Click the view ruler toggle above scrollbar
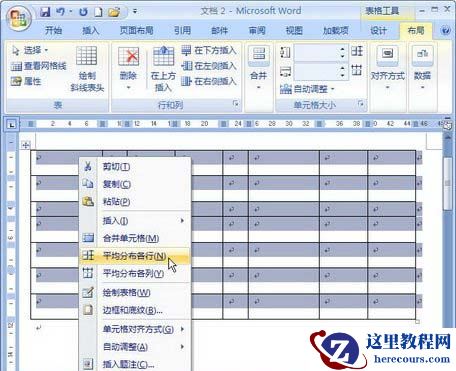 pyautogui.click(x=447, y=124)
